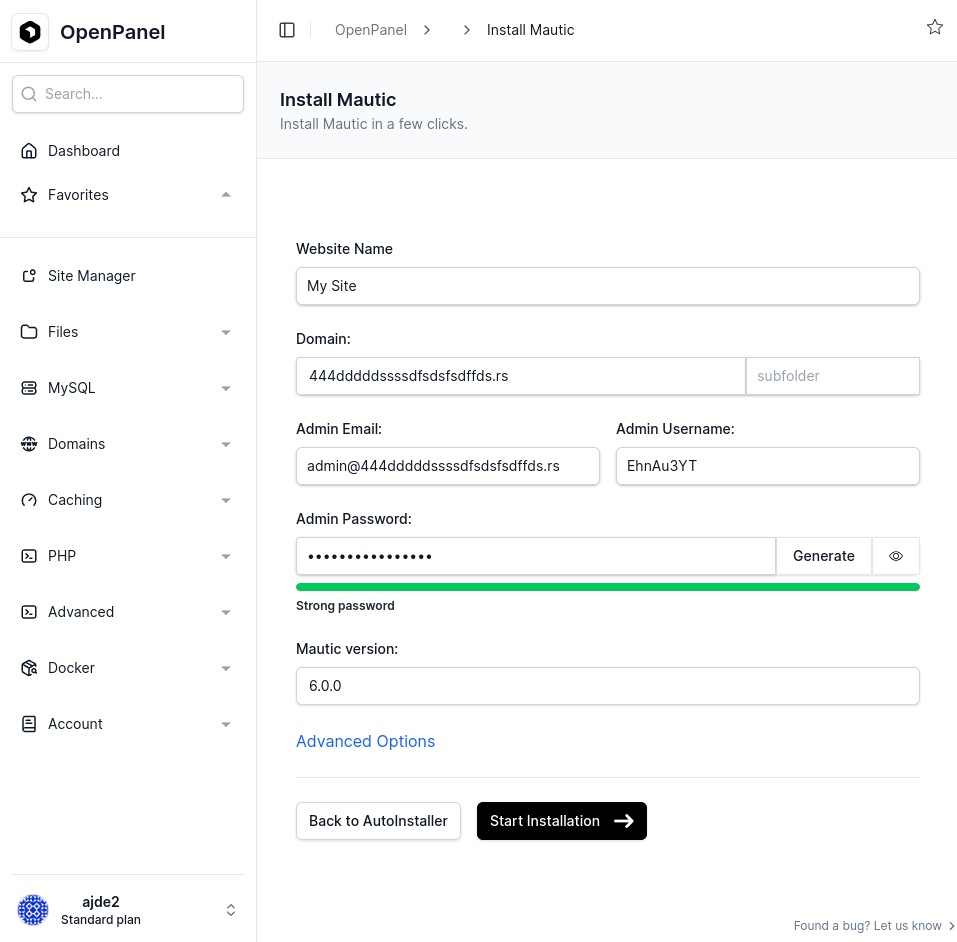Click the OpenPanel hexagon logo

coord(30,32)
